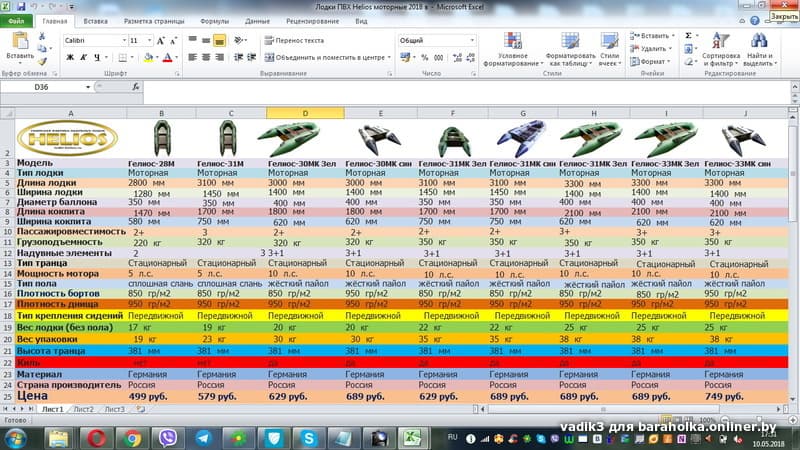Toggle bold formatting (Ж)
The image size is (800, 450).
click(x=70, y=58)
